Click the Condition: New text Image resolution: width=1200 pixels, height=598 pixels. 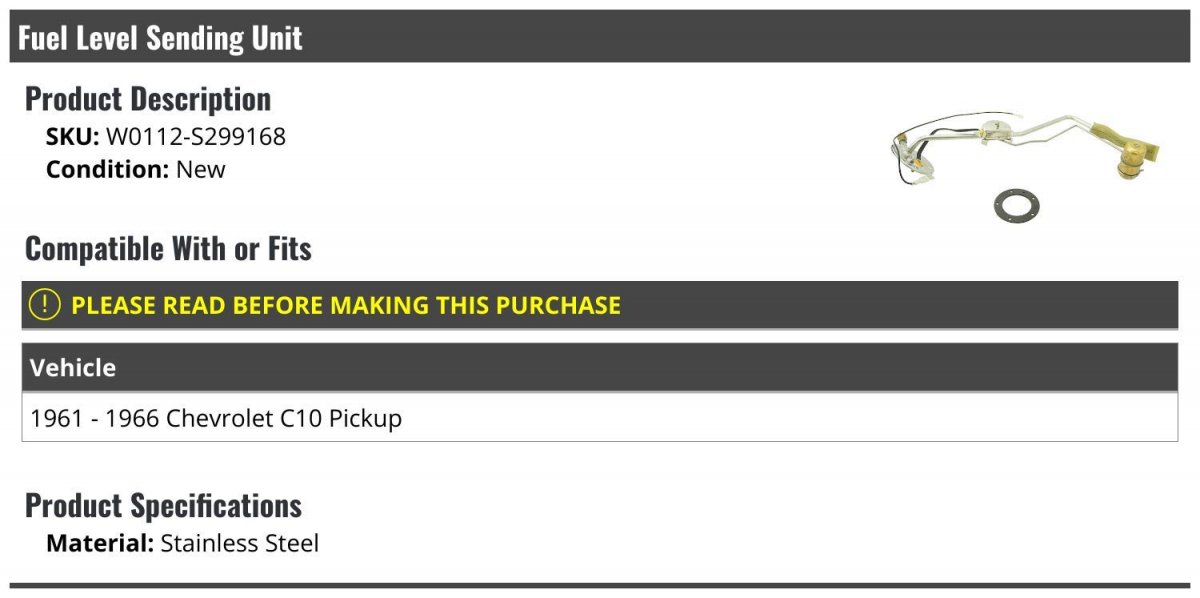[x=136, y=169]
